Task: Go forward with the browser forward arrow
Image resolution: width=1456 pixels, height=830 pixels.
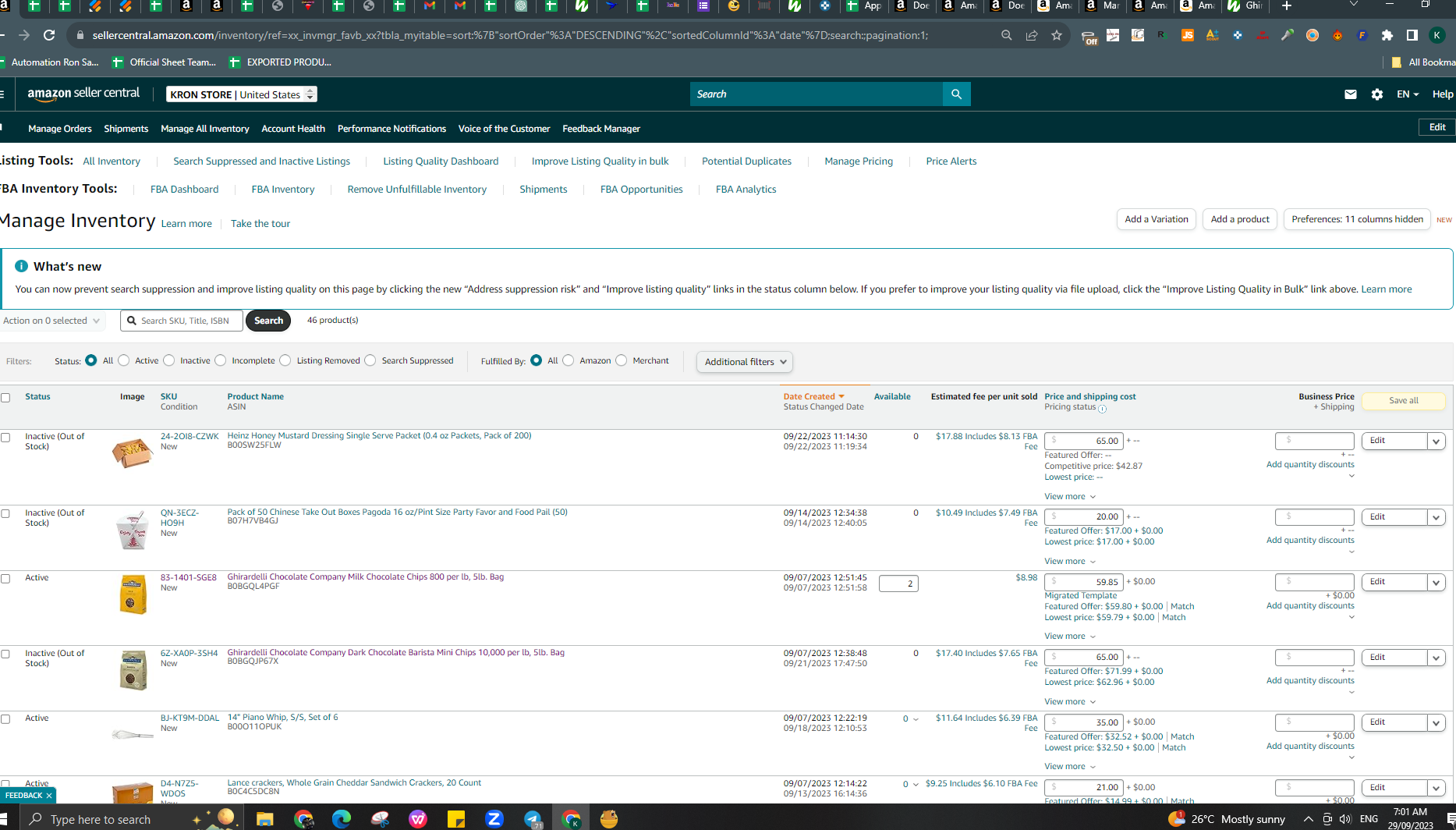Action: (24, 35)
